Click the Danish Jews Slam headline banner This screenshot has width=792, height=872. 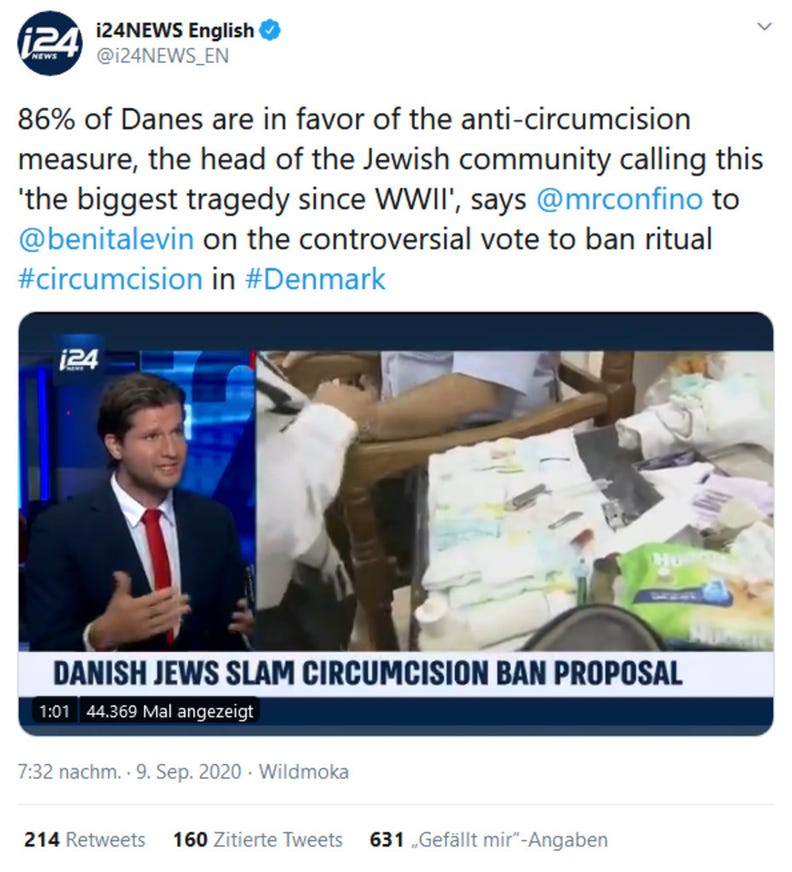[368, 673]
